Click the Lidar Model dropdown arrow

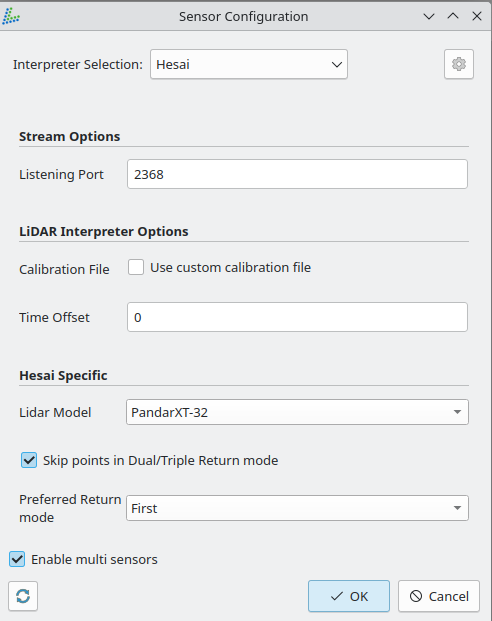[457, 412]
